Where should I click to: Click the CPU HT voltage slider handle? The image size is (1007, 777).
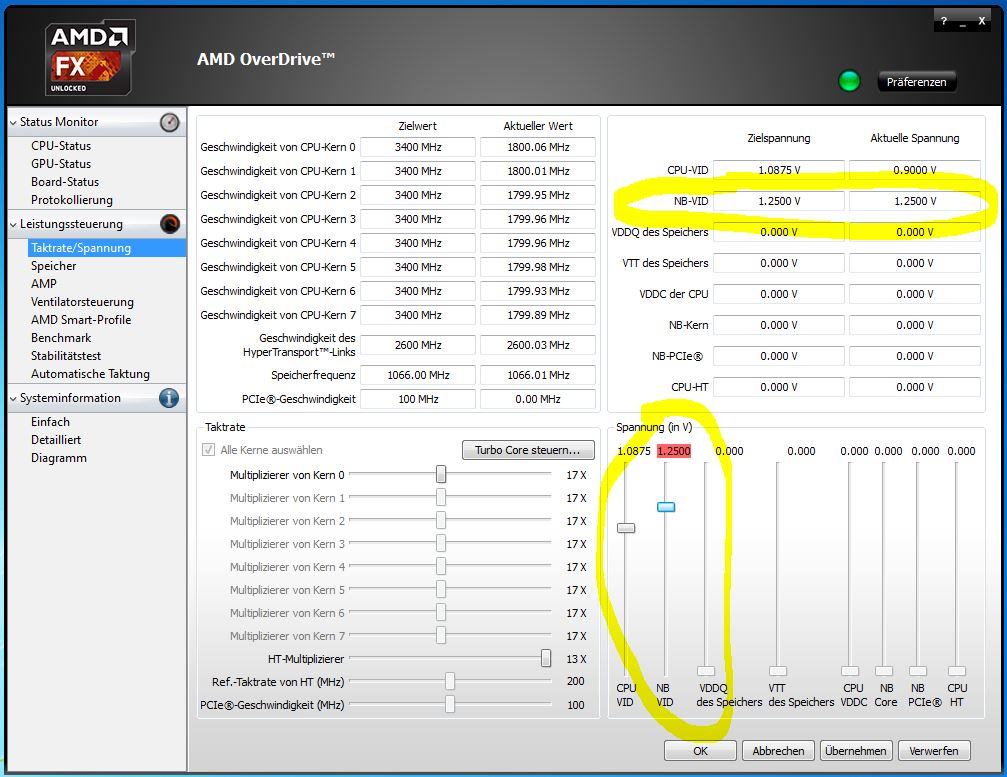[x=957, y=671]
